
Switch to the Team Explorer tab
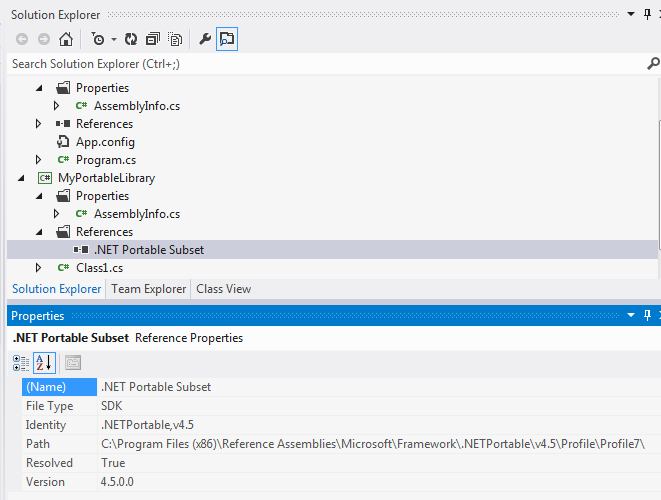point(148,289)
